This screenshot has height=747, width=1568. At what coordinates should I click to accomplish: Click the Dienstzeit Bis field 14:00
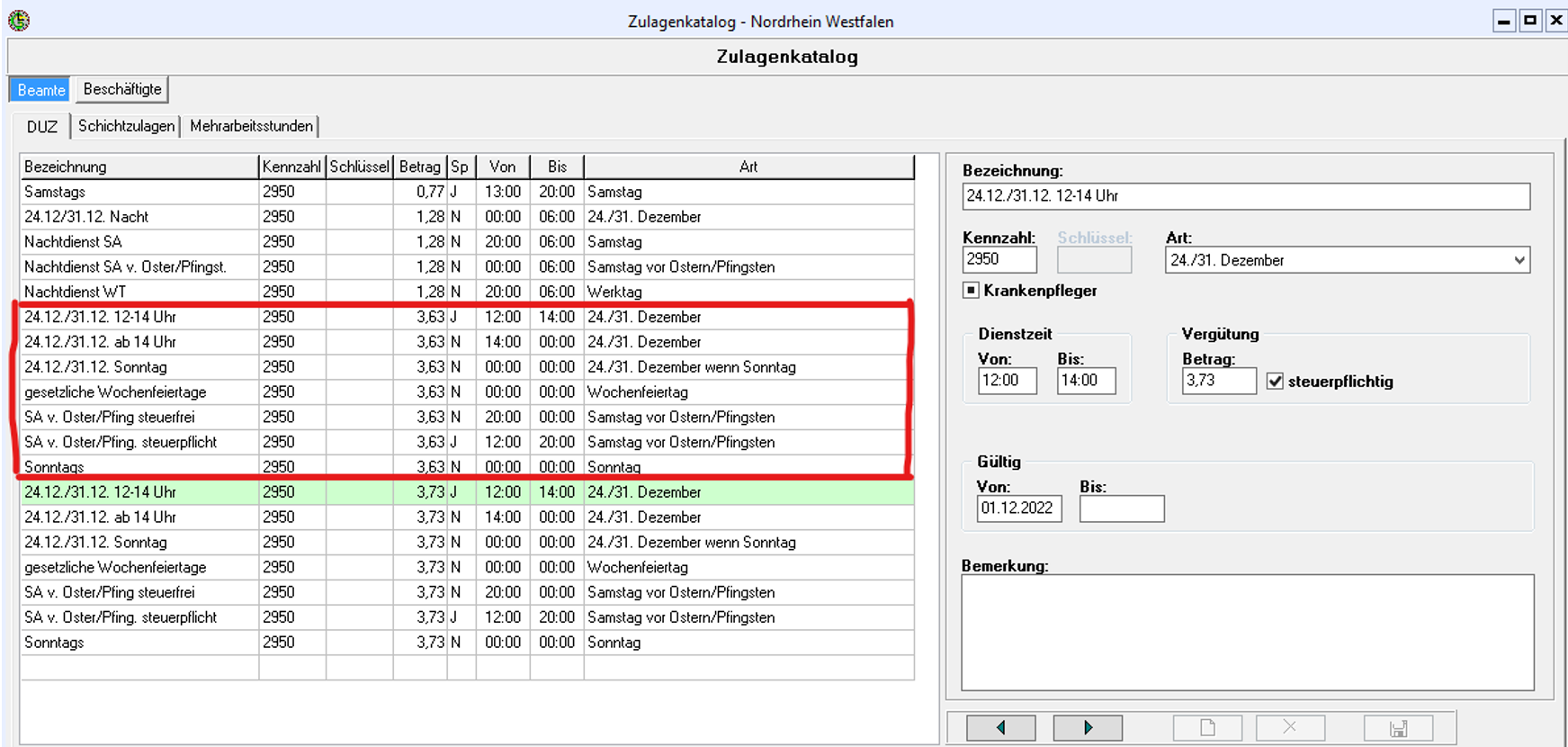(1087, 381)
